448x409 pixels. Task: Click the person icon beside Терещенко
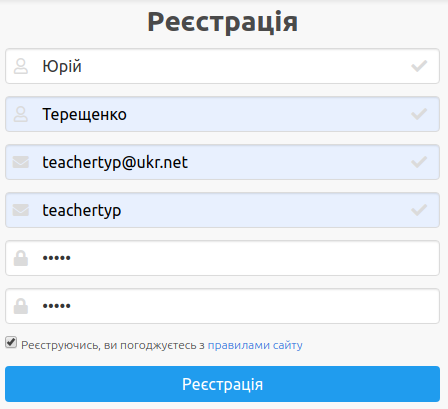click(x=21, y=114)
